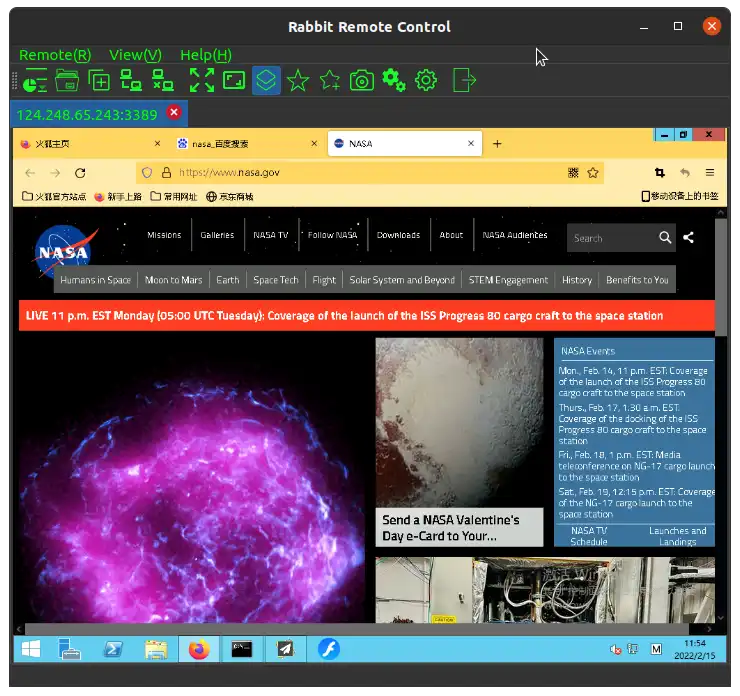Viewport: 740px width, 696px height.
Task: Open the Help(H) menu
Action: 206,55
